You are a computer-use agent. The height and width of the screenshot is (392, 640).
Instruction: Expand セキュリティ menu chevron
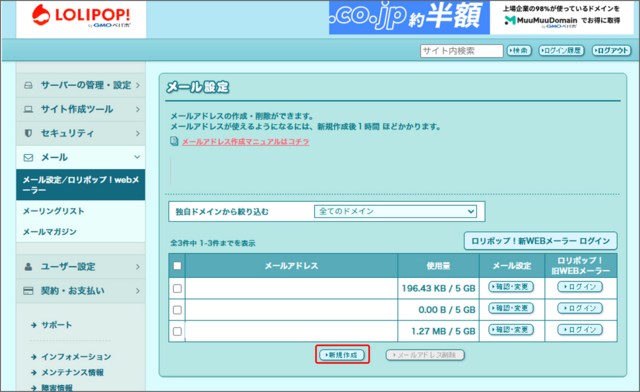click(138, 134)
